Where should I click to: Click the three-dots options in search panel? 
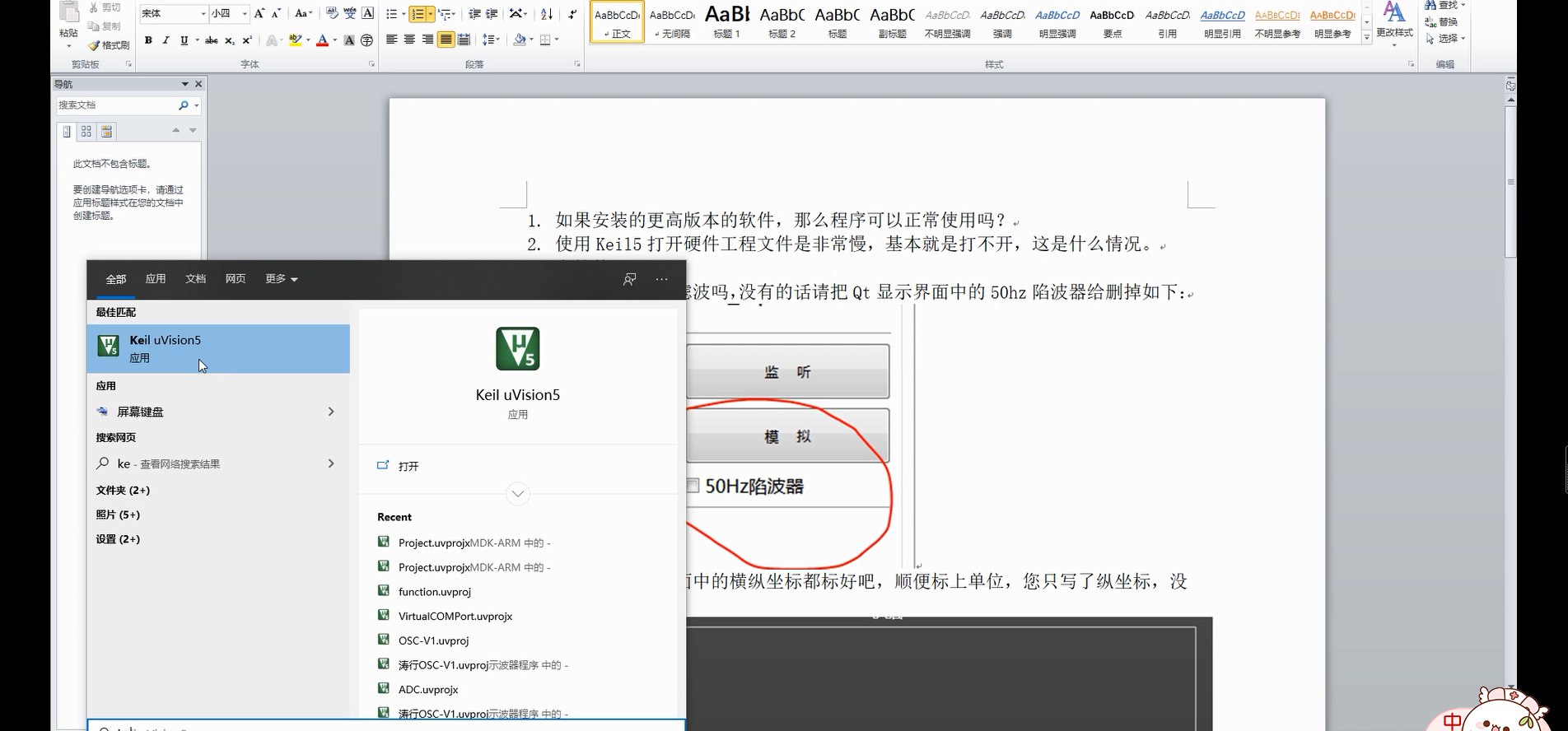click(661, 280)
